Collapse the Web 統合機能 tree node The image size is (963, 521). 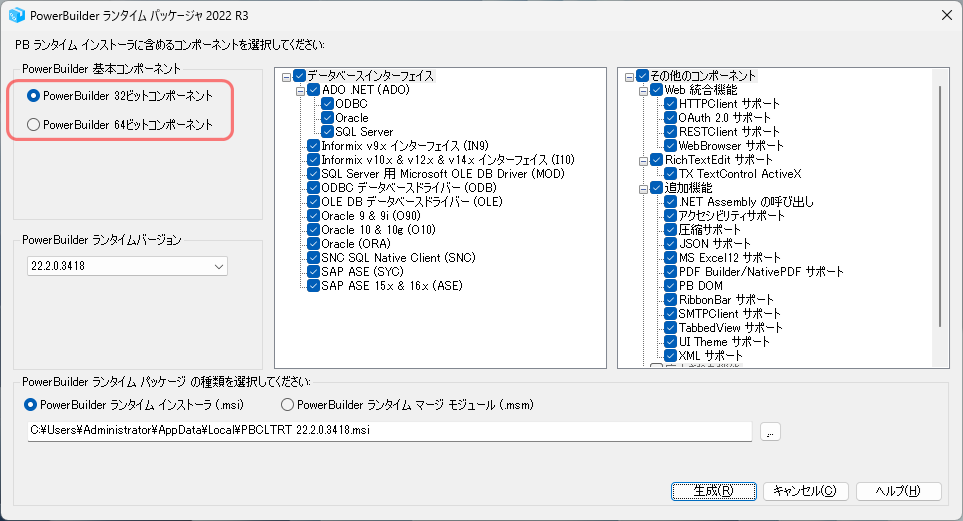click(643, 90)
